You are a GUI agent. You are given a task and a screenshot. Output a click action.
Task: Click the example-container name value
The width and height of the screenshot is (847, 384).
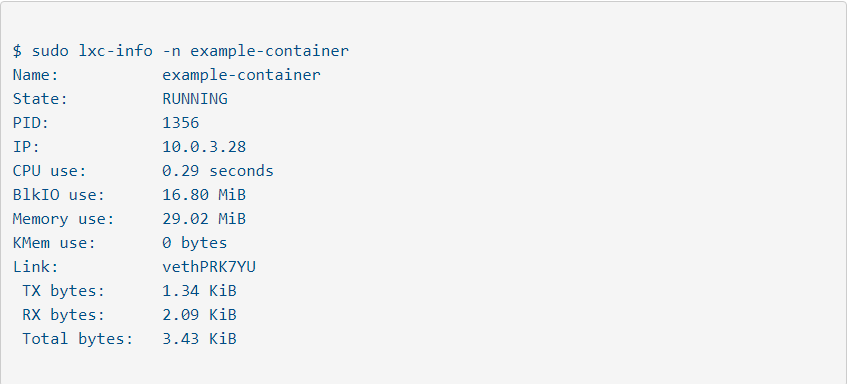[x=241, y=75]
